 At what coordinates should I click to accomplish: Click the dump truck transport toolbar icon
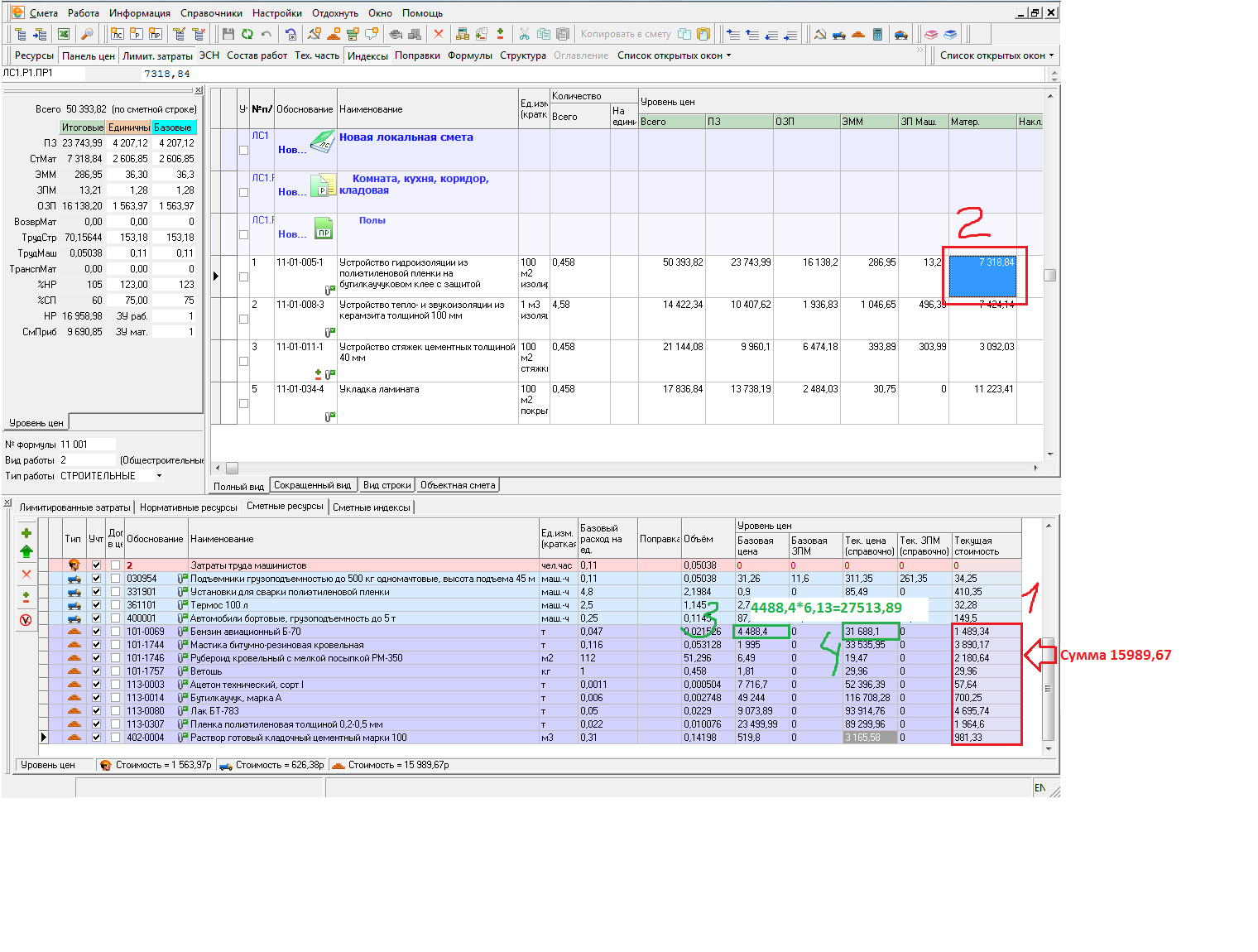[x=838, y=34]
